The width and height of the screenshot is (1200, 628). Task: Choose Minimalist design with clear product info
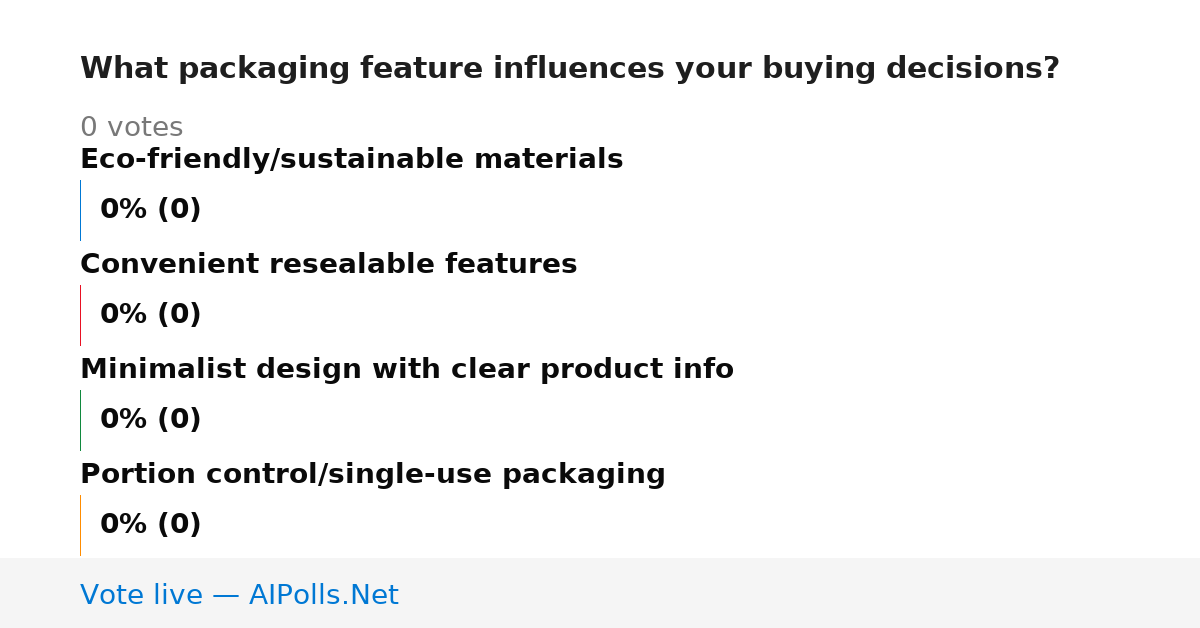point(406,369)
